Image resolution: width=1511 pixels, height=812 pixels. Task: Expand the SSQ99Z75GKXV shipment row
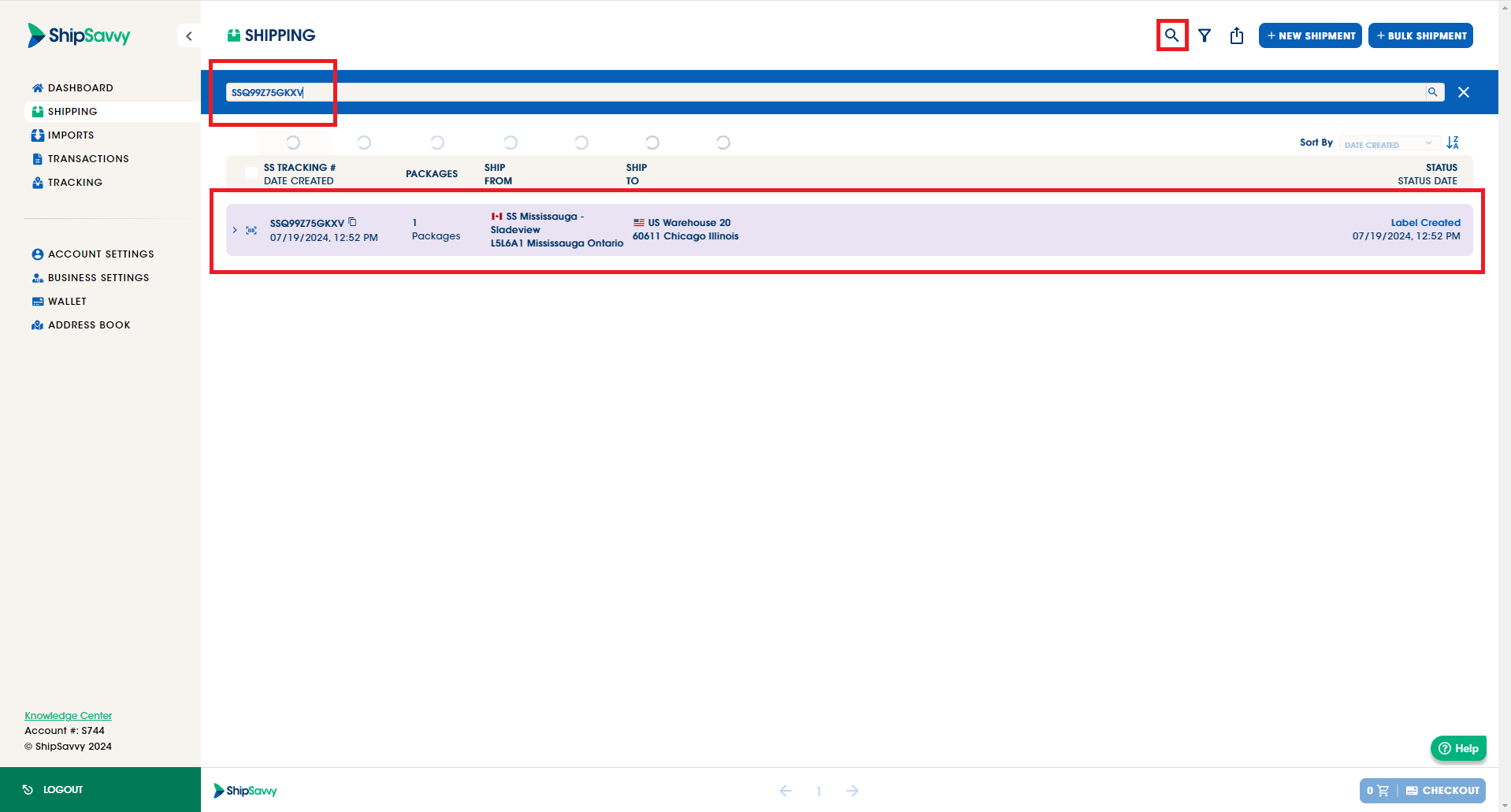pyautogui.click(x=235, y=230)
